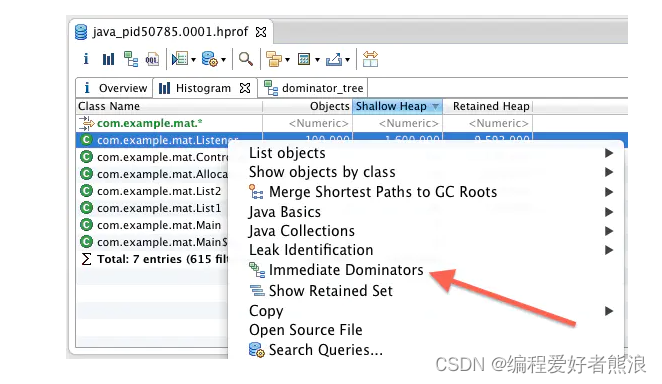Image resolution: width=662 pixels, height=384 pixels.
Task: Click the com.example.mat.* regex filter field
Action: (x=169, y=123)
